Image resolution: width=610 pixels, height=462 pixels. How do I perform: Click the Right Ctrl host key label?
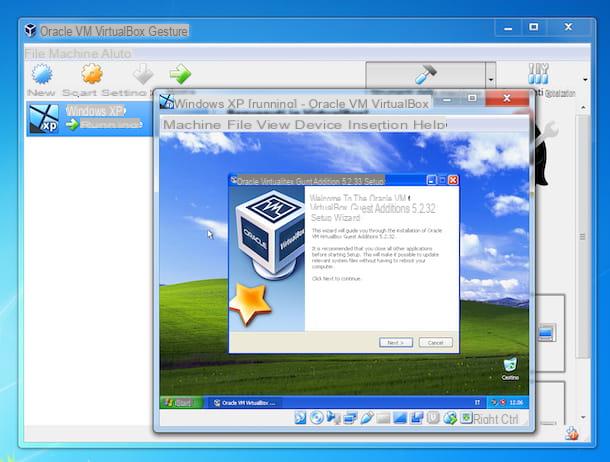coord(496,419)
